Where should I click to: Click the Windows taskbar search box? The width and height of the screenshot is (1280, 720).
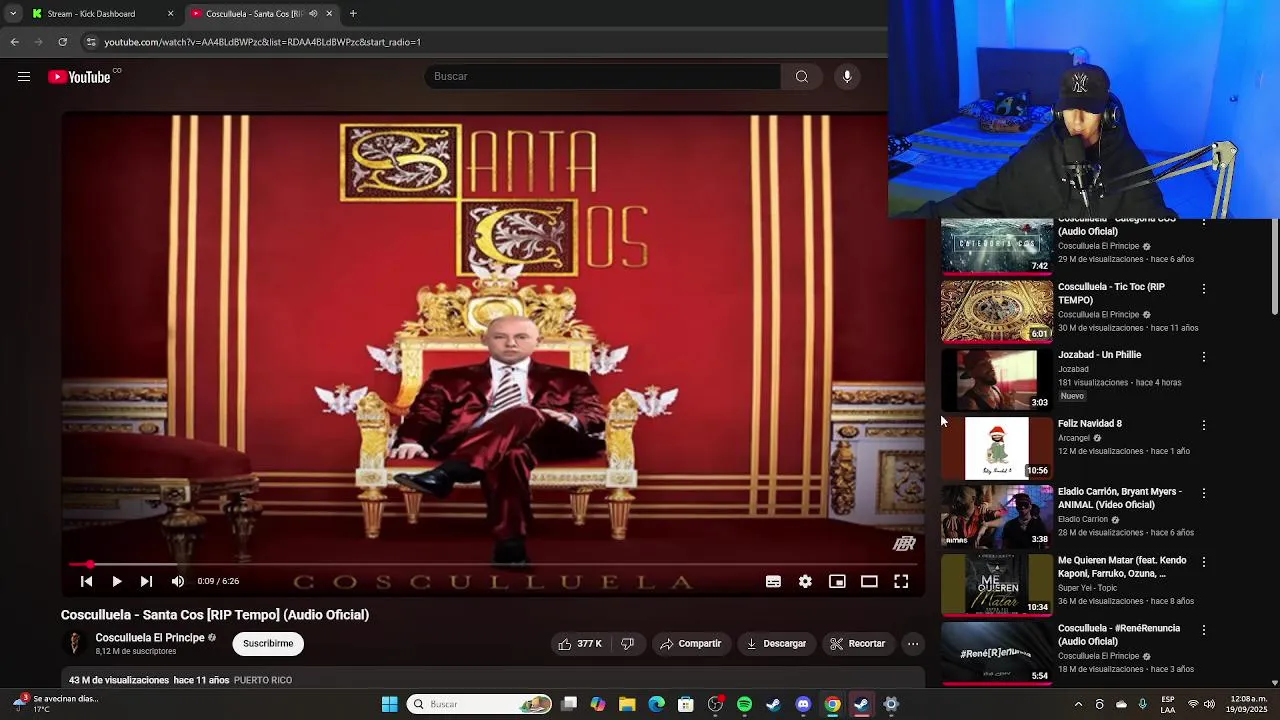click(479, 704)
